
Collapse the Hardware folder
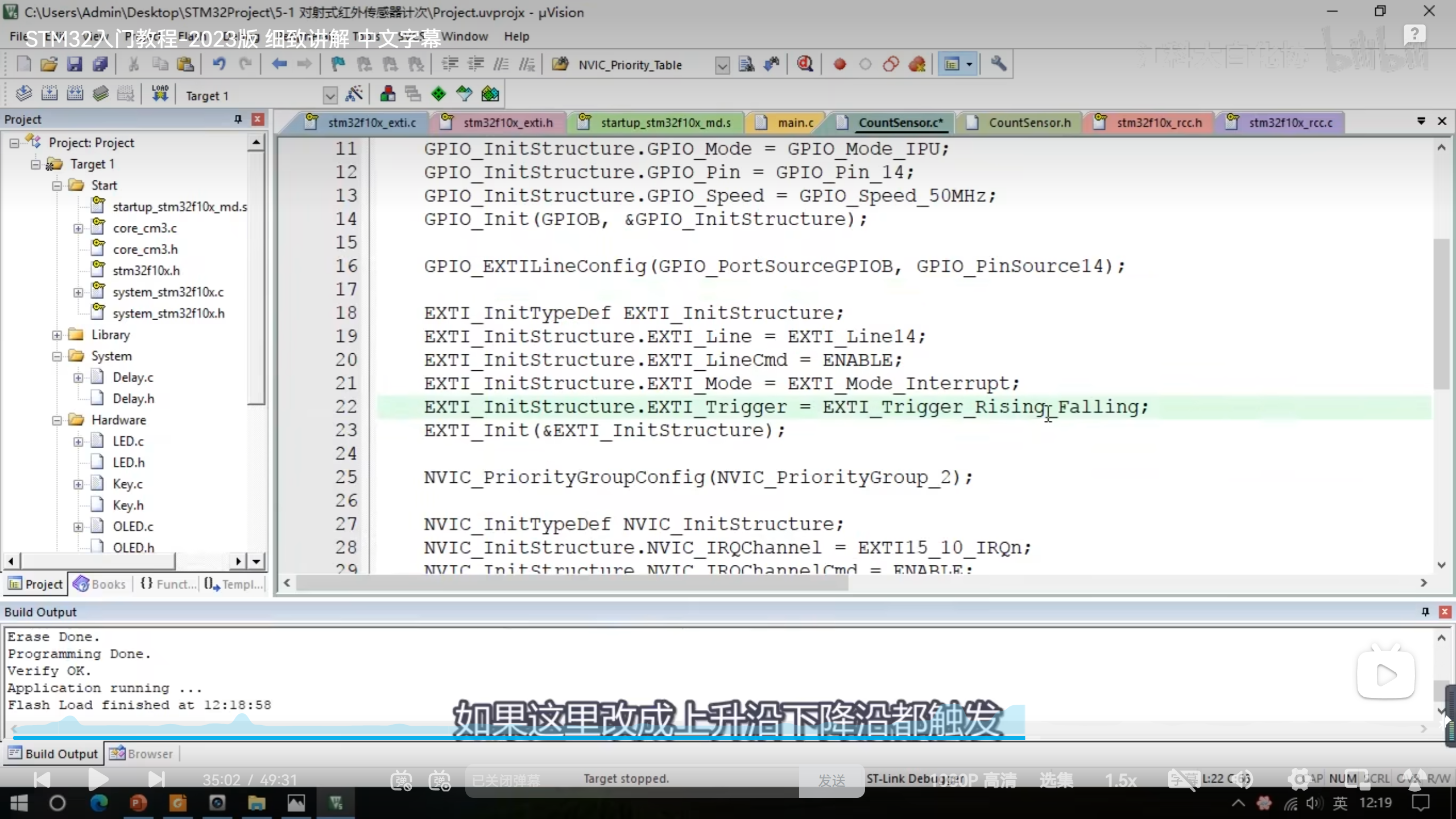[57, 420]
